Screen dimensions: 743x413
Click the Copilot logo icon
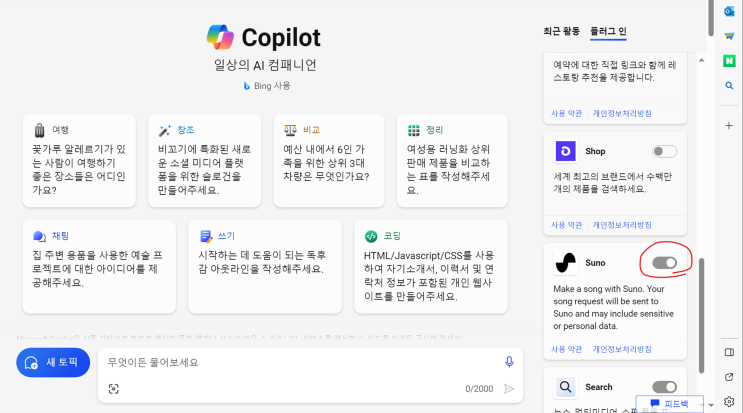[220, 37]
